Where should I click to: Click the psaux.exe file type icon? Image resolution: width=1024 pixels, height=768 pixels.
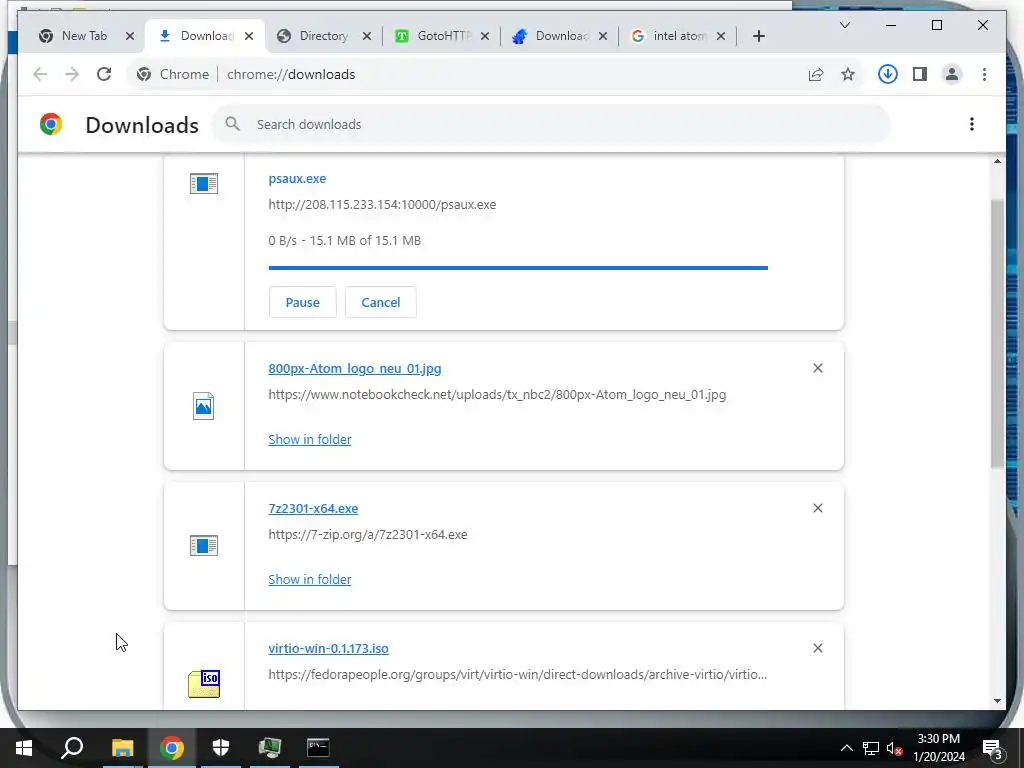[x=204, y=184]
